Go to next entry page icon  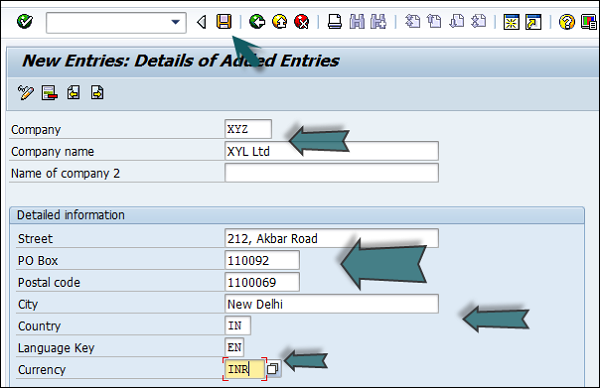click(x=97, y=93)
